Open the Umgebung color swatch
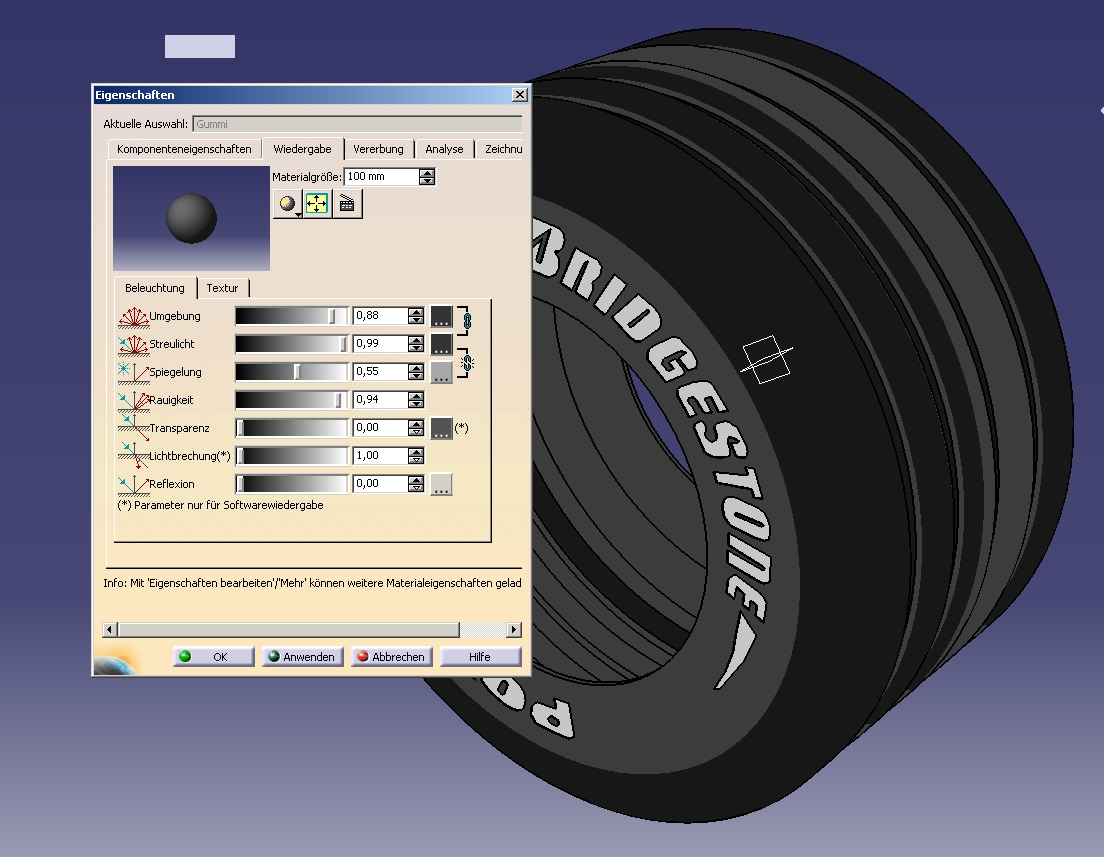Screen dimensions: 1104x857 click(x=441, y=316)
